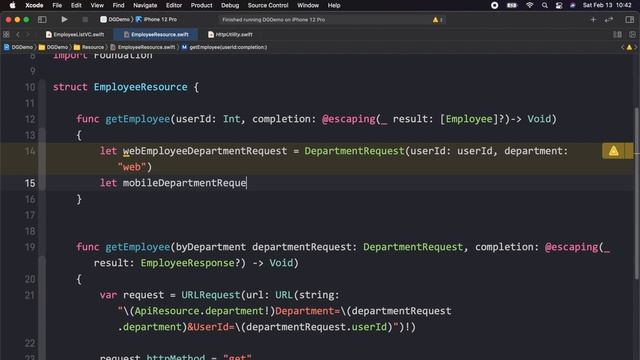The height and width of the screenshot is (360, 640).
Task: Open the Edit menu
Action: [76, 5]
